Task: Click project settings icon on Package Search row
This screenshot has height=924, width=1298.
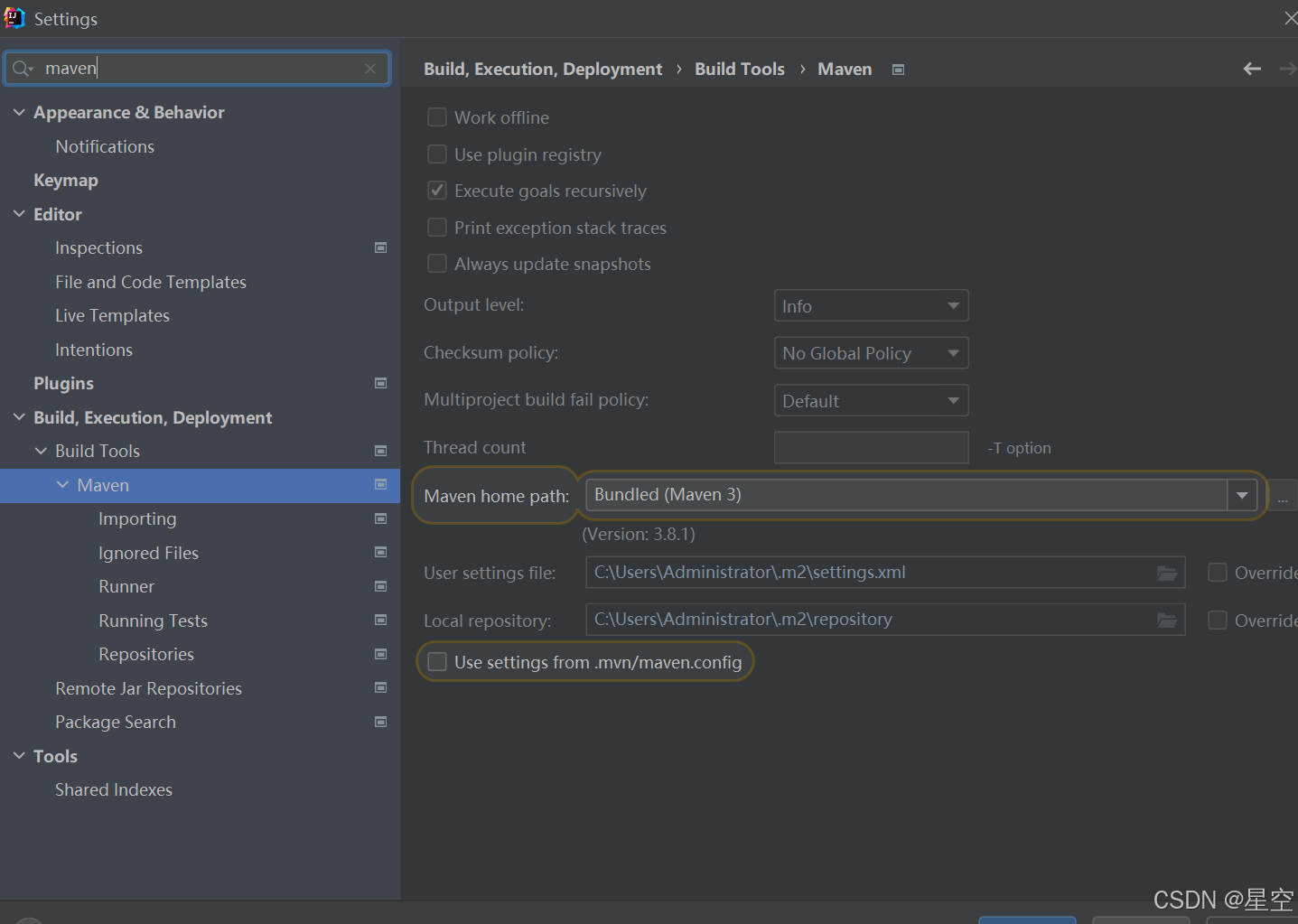Action: click(381, 722)
